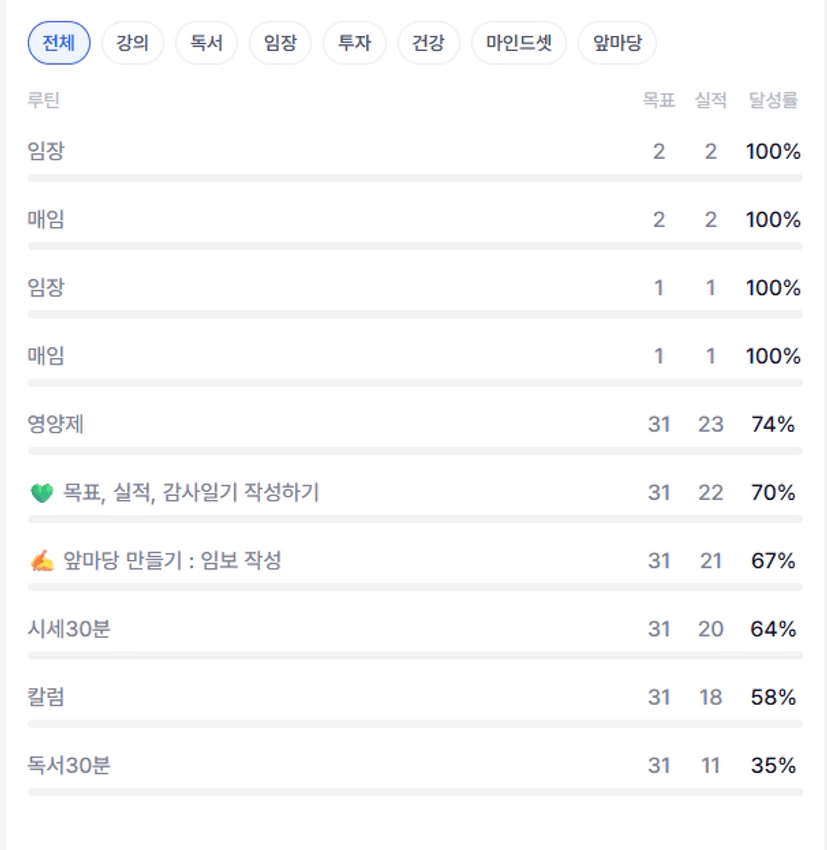
Task: Select the 전체 filter tab
Action: coord(59,43)
